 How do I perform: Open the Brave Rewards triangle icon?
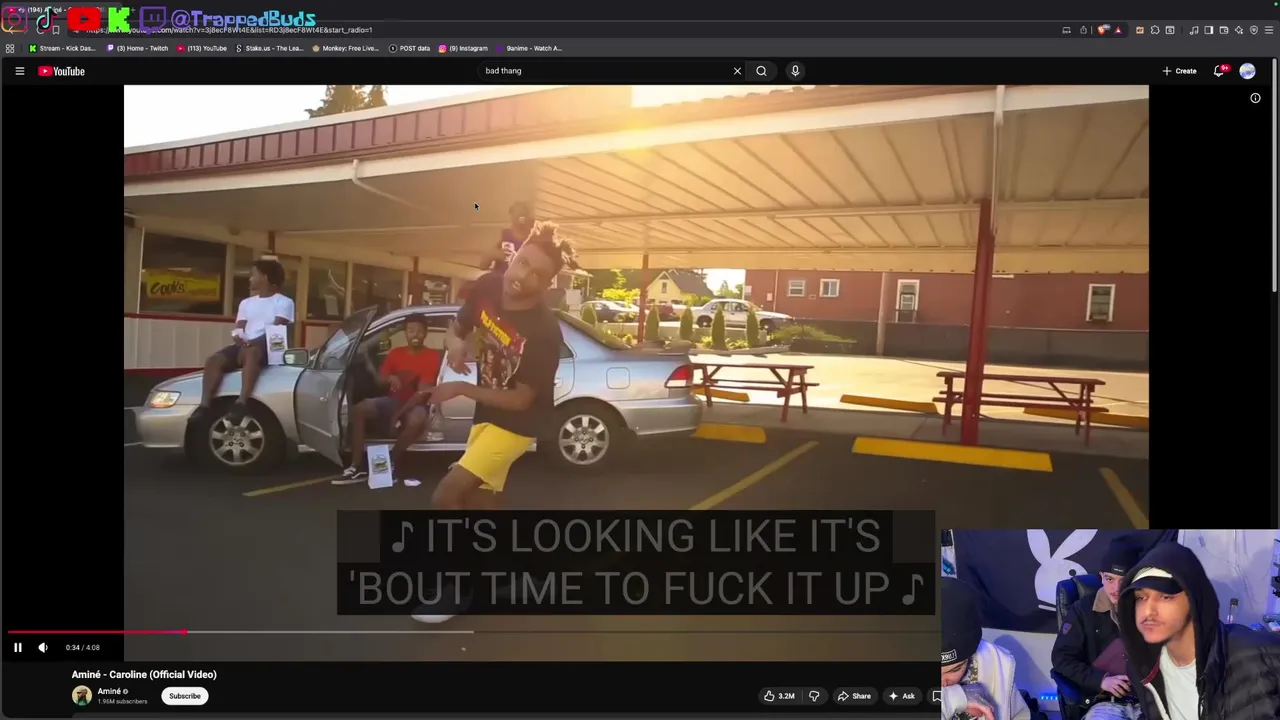tap(1118, 30)
